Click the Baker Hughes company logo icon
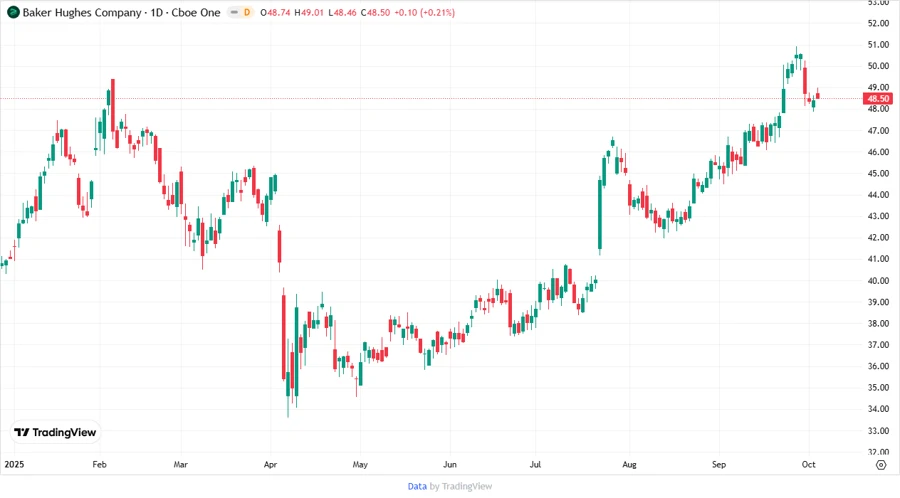Screen dimensions: 900x498 [13, 12]
